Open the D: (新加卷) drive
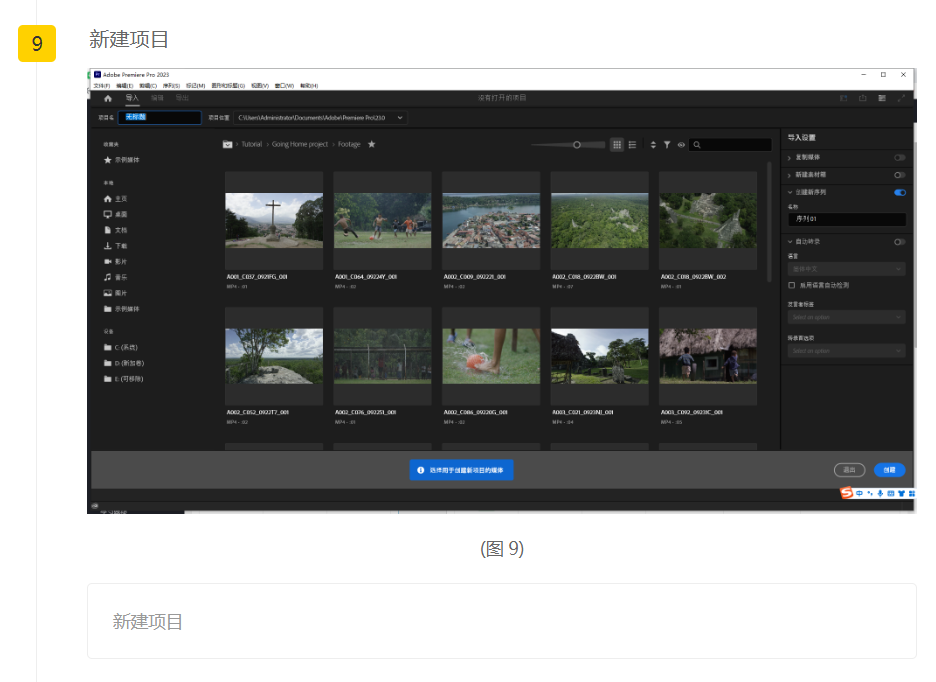The image size is (936, 682). click(124, 363)
